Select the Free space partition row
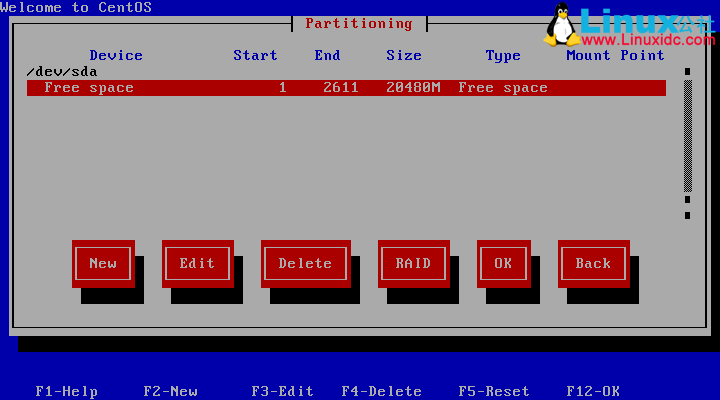Screen dimensions: 720x400 pyautogui.click(x=346, y=88)
